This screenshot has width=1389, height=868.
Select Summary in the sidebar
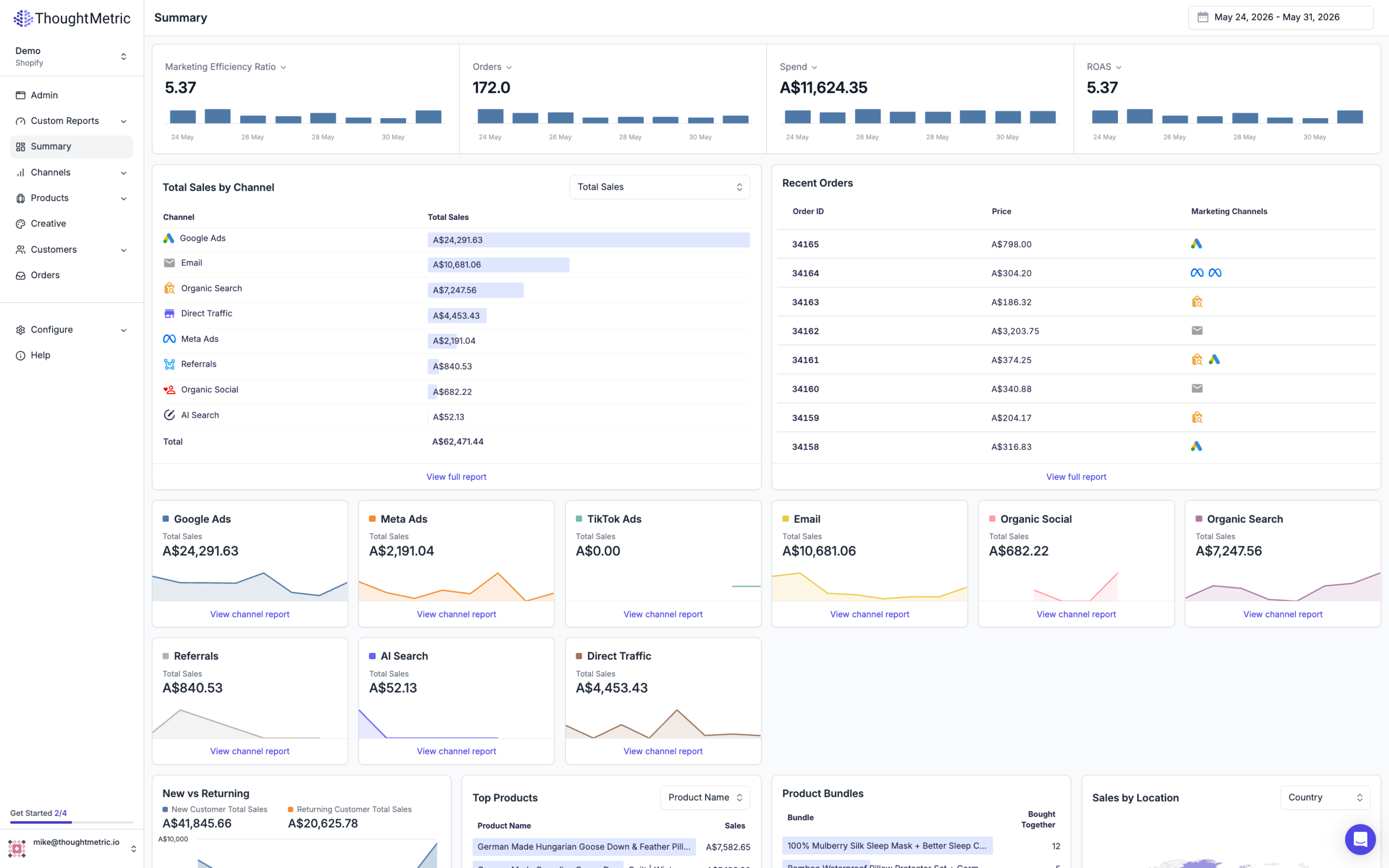[x=71, y=147]
